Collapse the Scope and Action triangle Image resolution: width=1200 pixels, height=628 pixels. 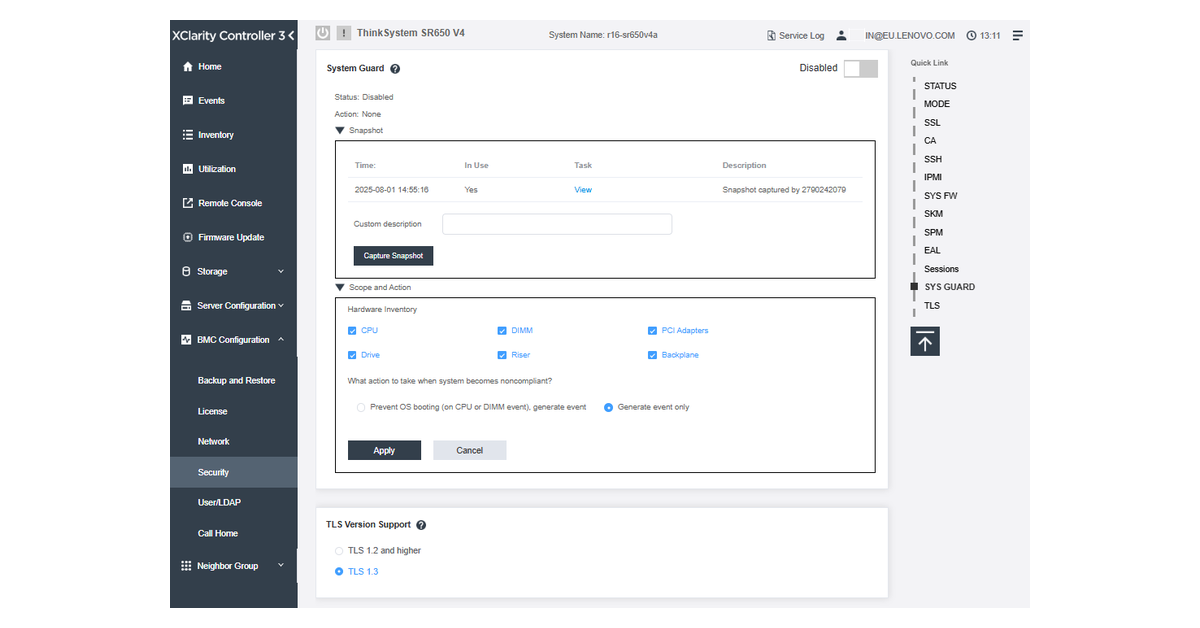(340, 287)
